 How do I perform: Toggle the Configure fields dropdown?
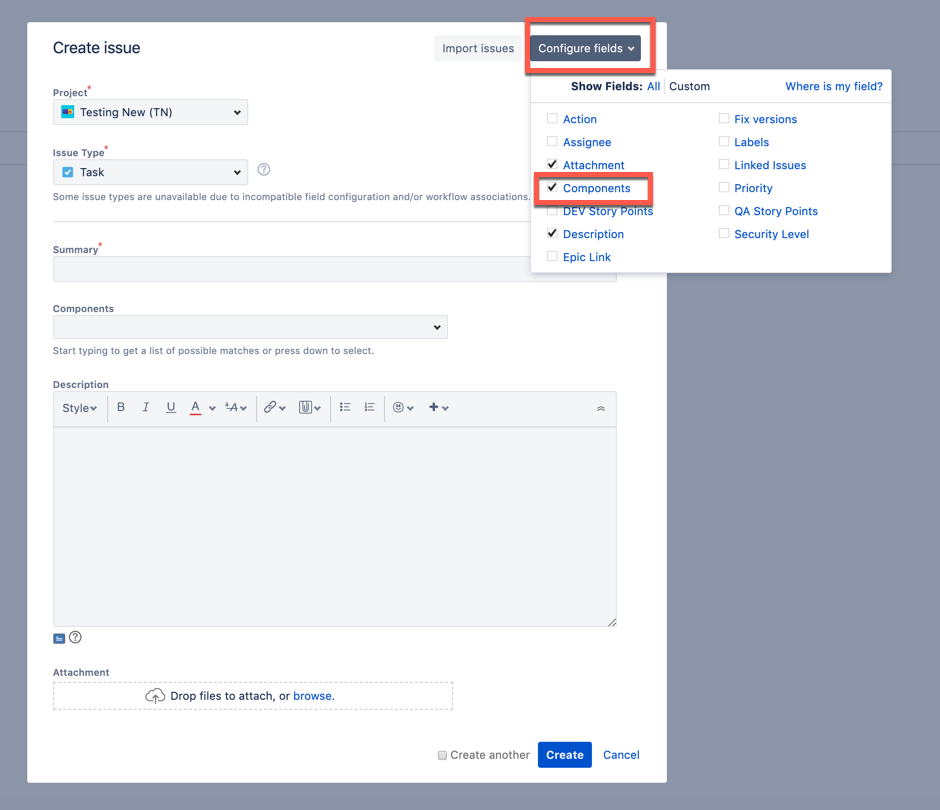[x=585, y=48]
